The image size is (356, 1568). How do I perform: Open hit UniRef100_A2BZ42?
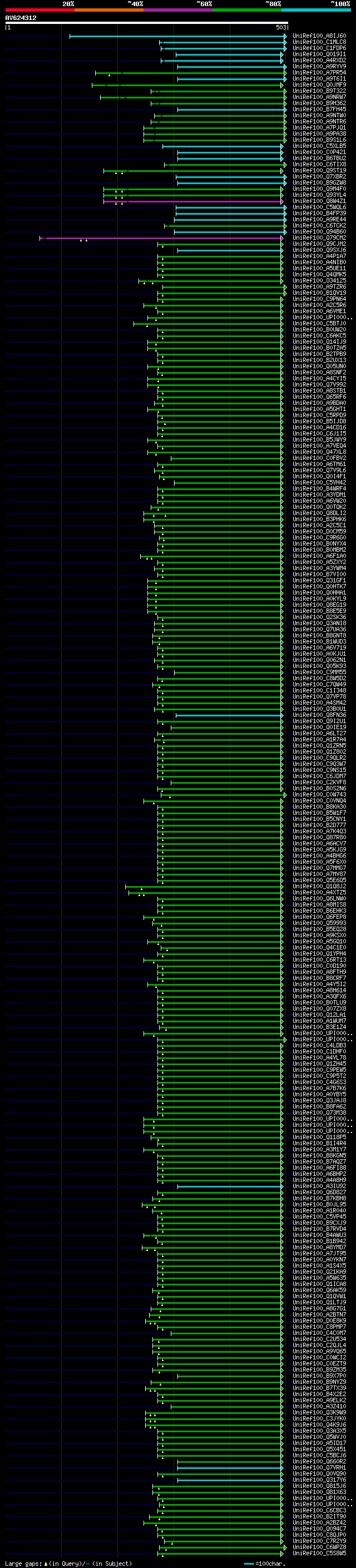(x=319, y=1523)
